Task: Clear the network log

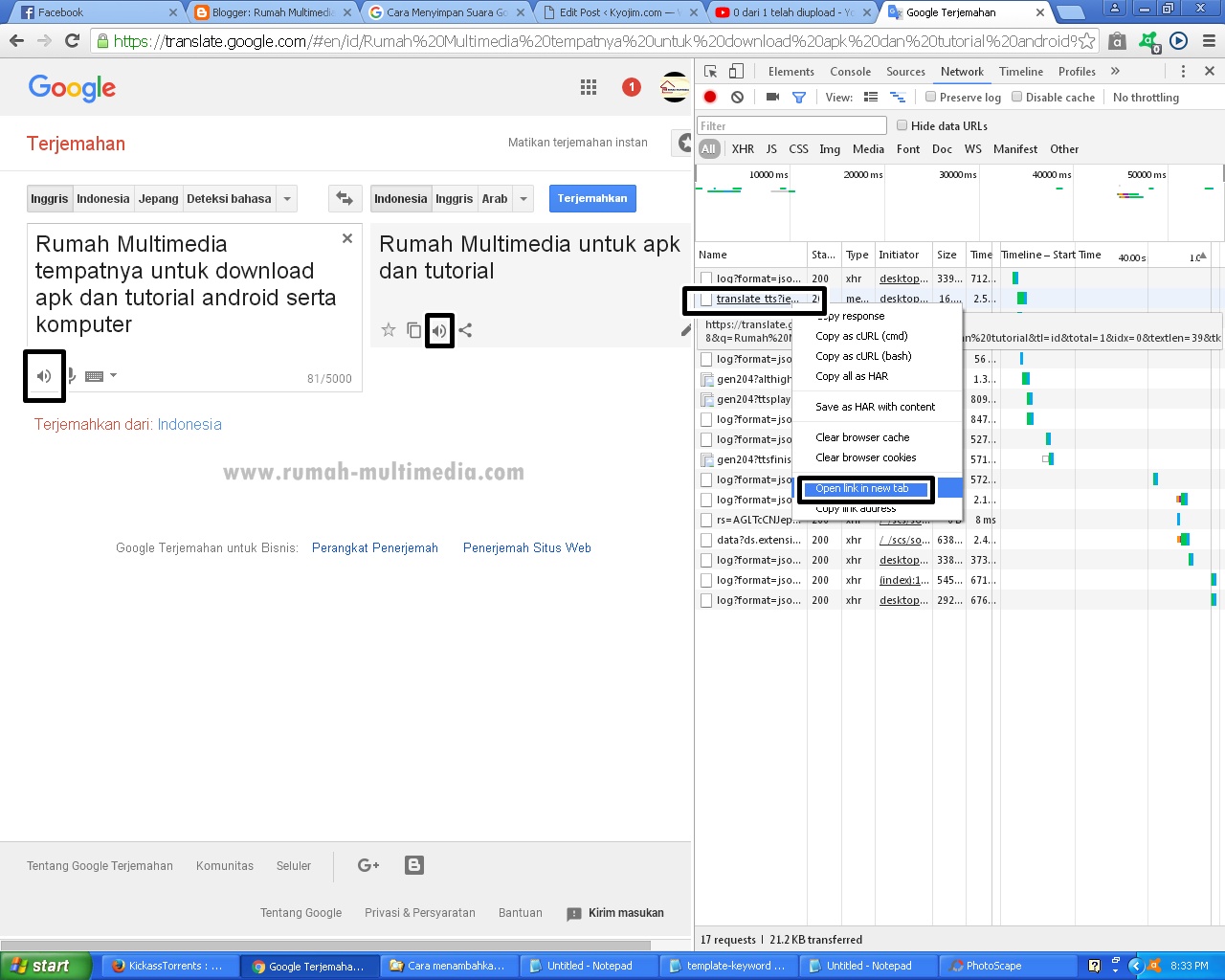Action: (x=737, y=97)
